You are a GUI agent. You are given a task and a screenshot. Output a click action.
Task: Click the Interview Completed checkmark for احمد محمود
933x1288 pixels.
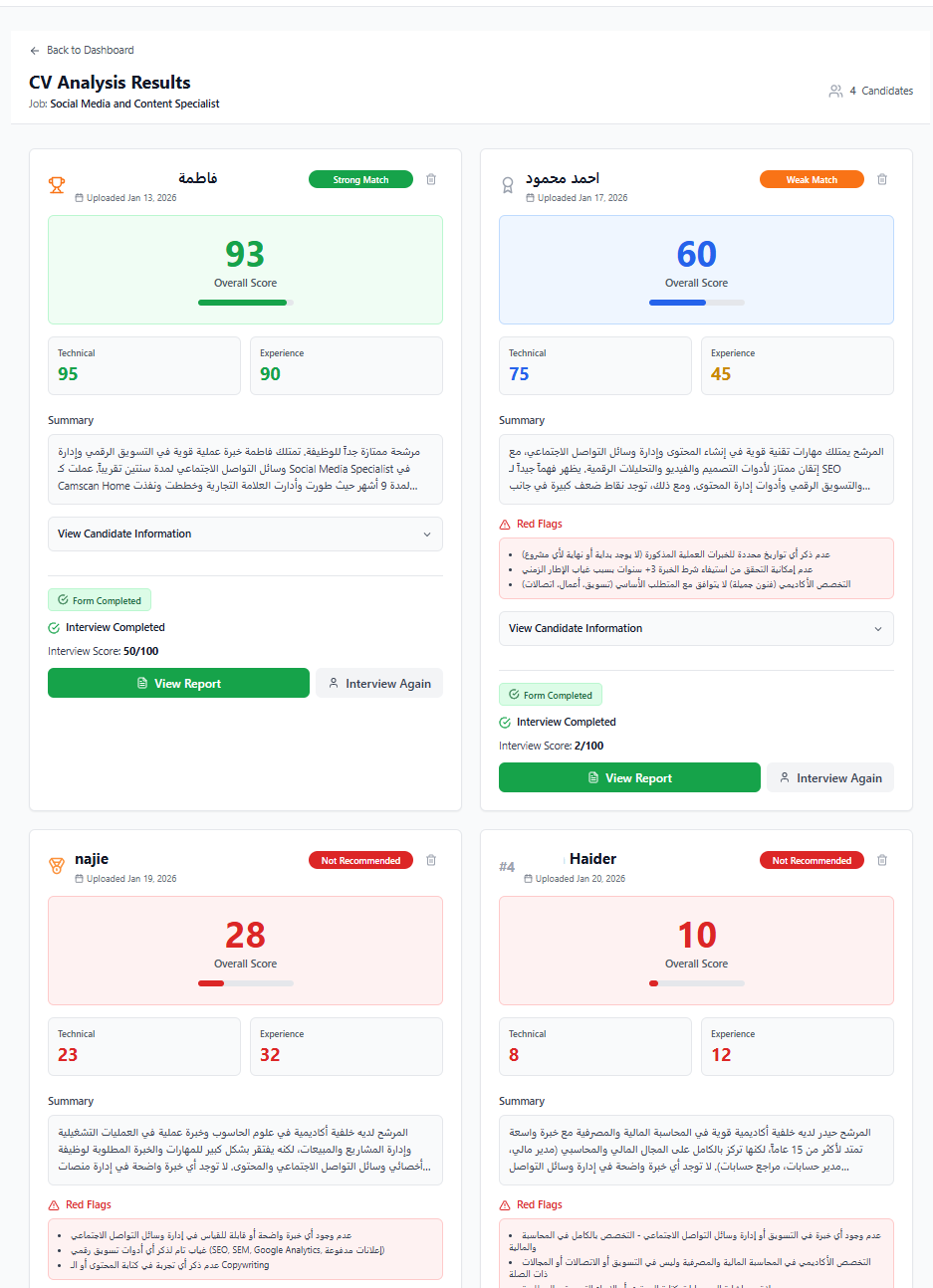(506, 721)
